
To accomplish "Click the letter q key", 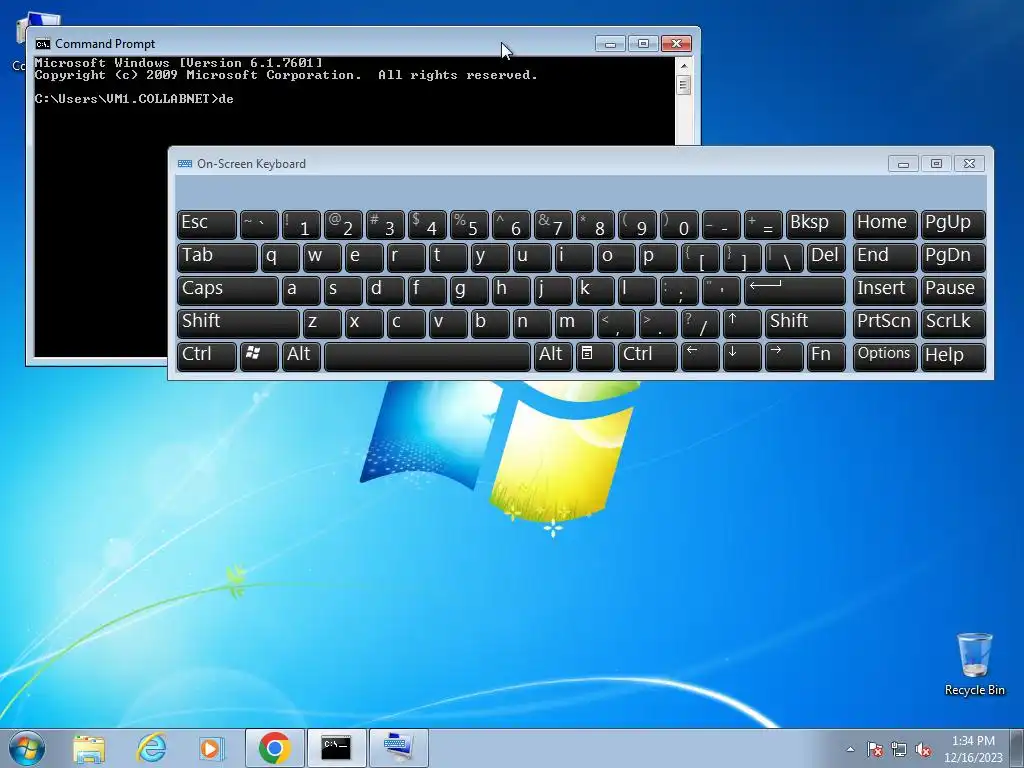I will (x=280, y=257).
